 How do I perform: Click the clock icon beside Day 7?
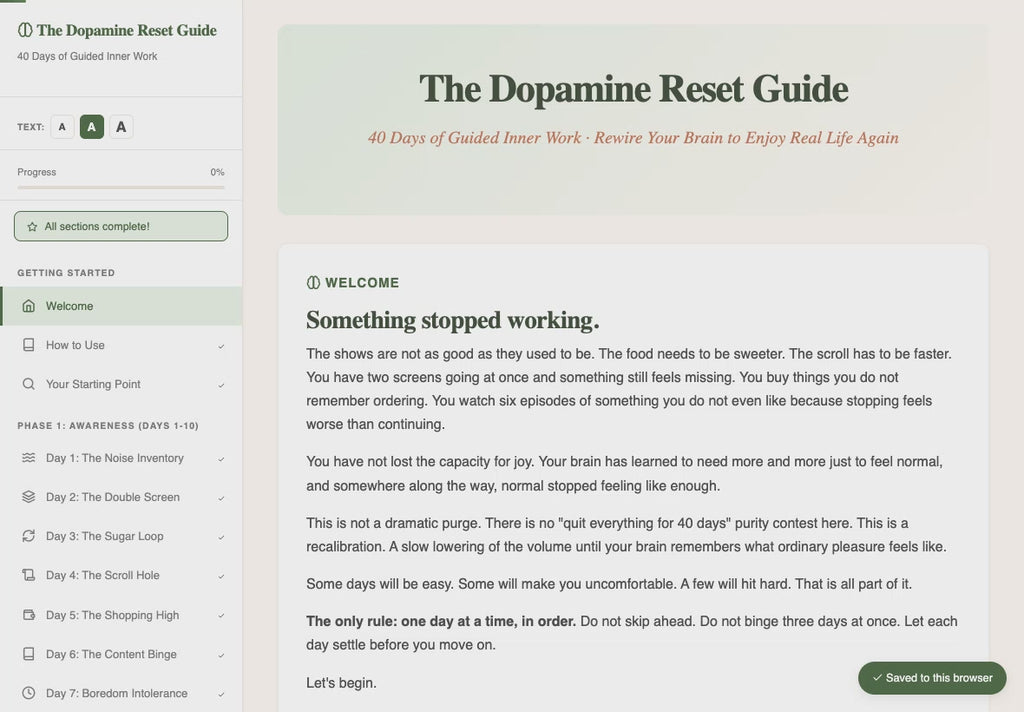coord(29,693)
